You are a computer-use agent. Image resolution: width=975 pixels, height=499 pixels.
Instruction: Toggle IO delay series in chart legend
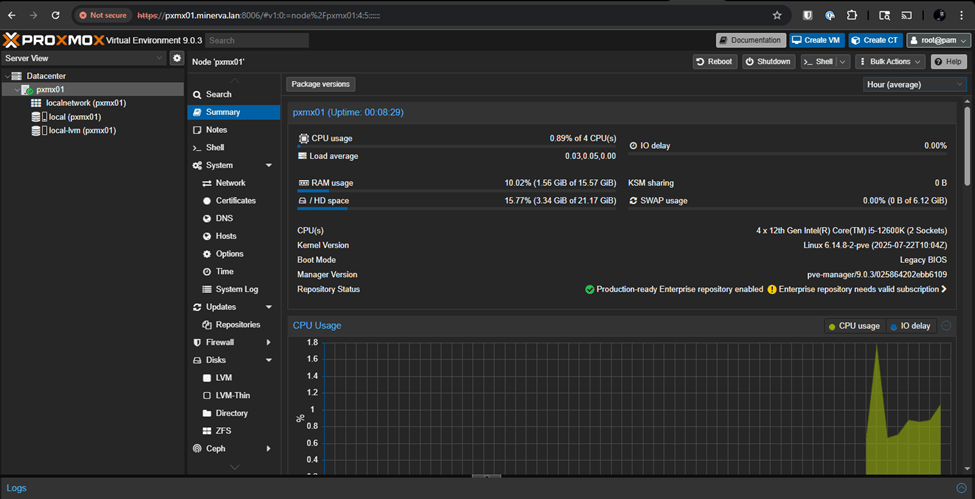910,326
